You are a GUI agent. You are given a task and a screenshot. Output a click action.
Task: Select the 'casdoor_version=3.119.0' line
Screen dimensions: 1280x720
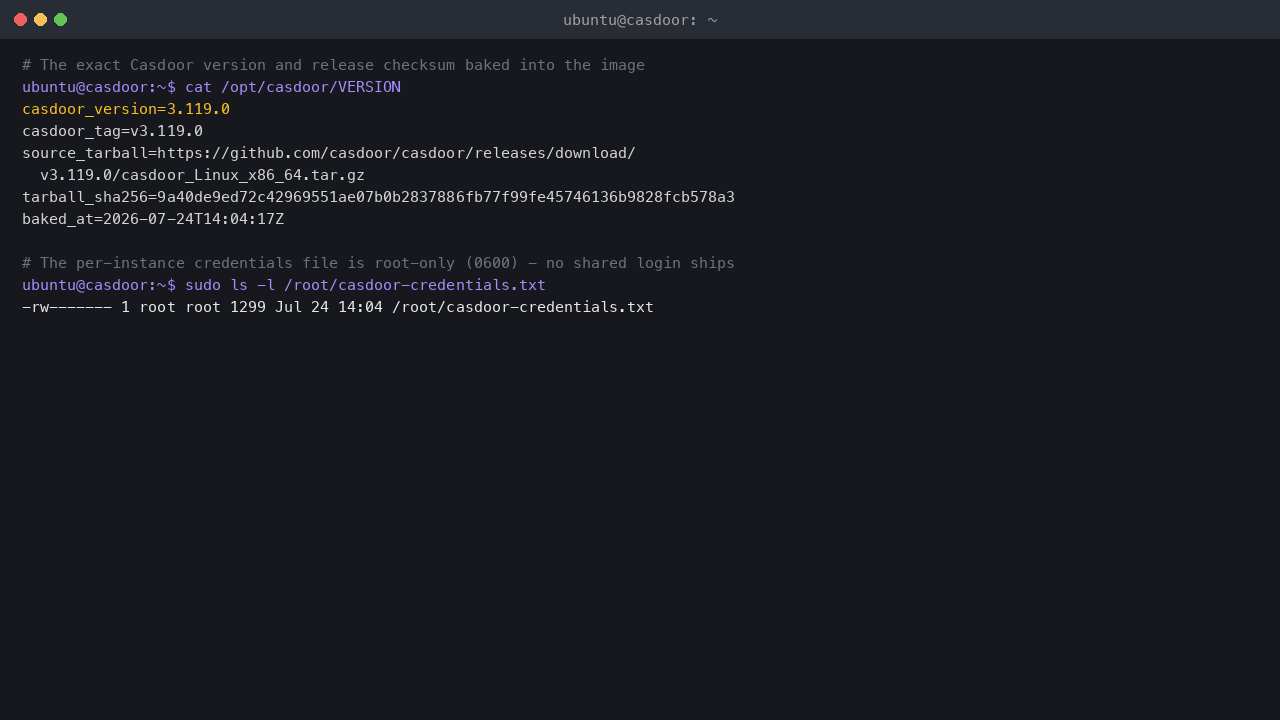coord(126,109)
